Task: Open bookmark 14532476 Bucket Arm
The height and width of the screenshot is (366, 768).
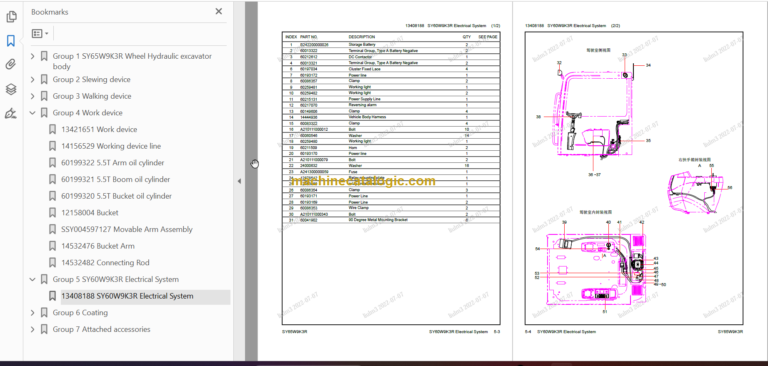Action: (x=98, y=246)
